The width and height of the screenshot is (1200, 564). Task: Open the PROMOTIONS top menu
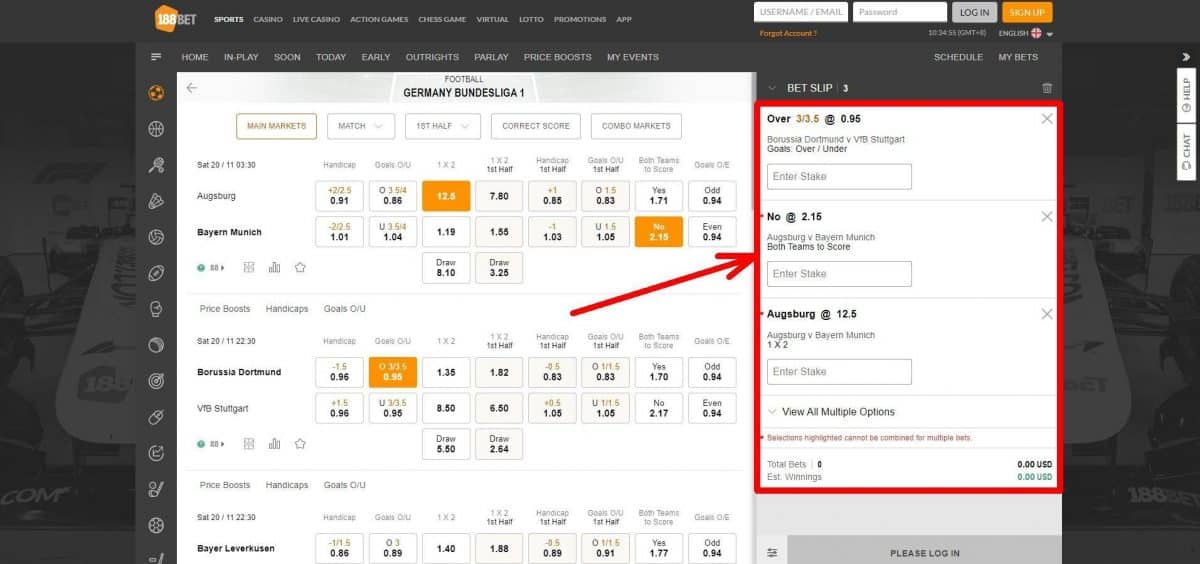[580, 19]
